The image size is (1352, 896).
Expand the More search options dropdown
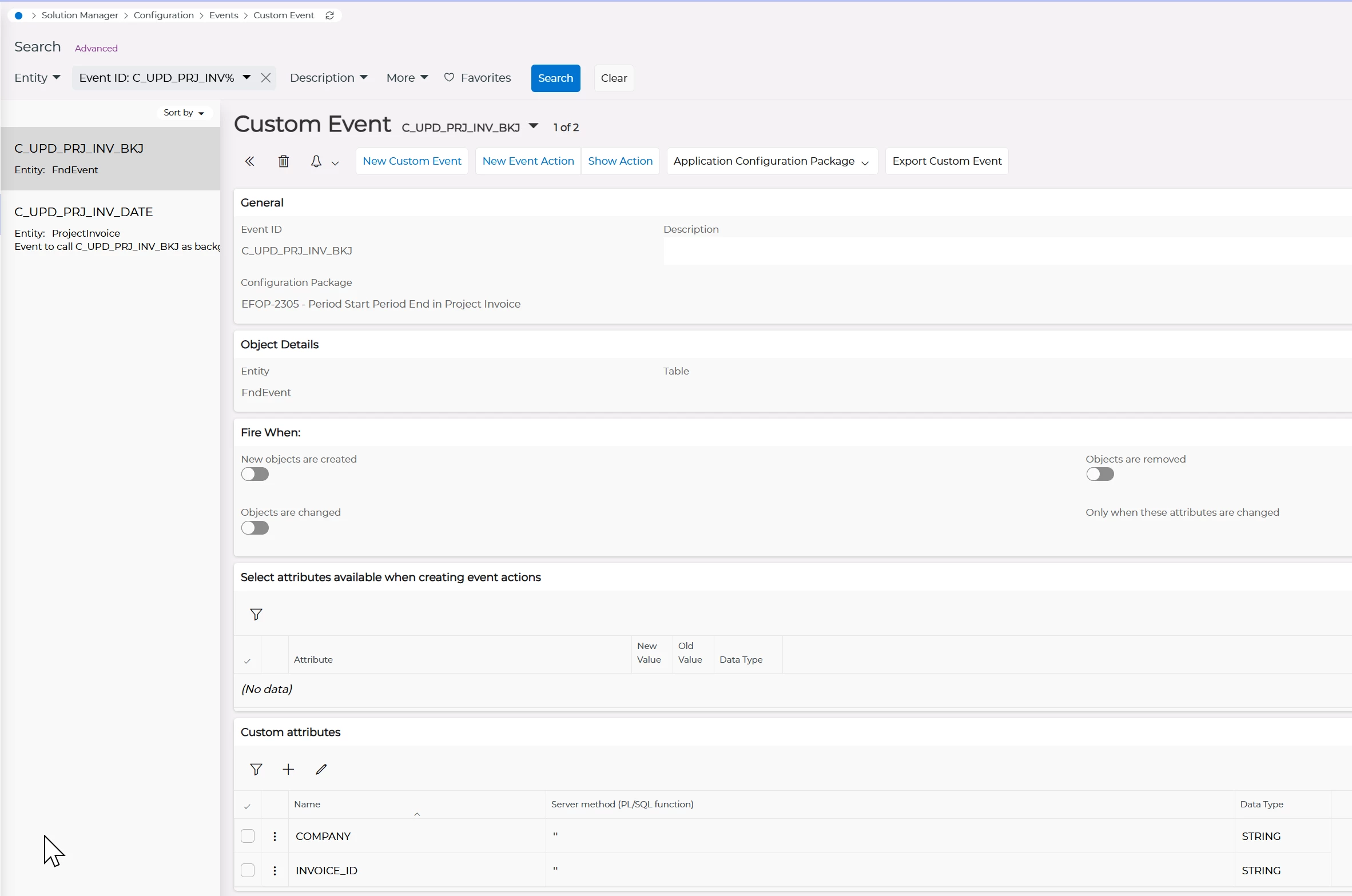click(x=407, y=78)
